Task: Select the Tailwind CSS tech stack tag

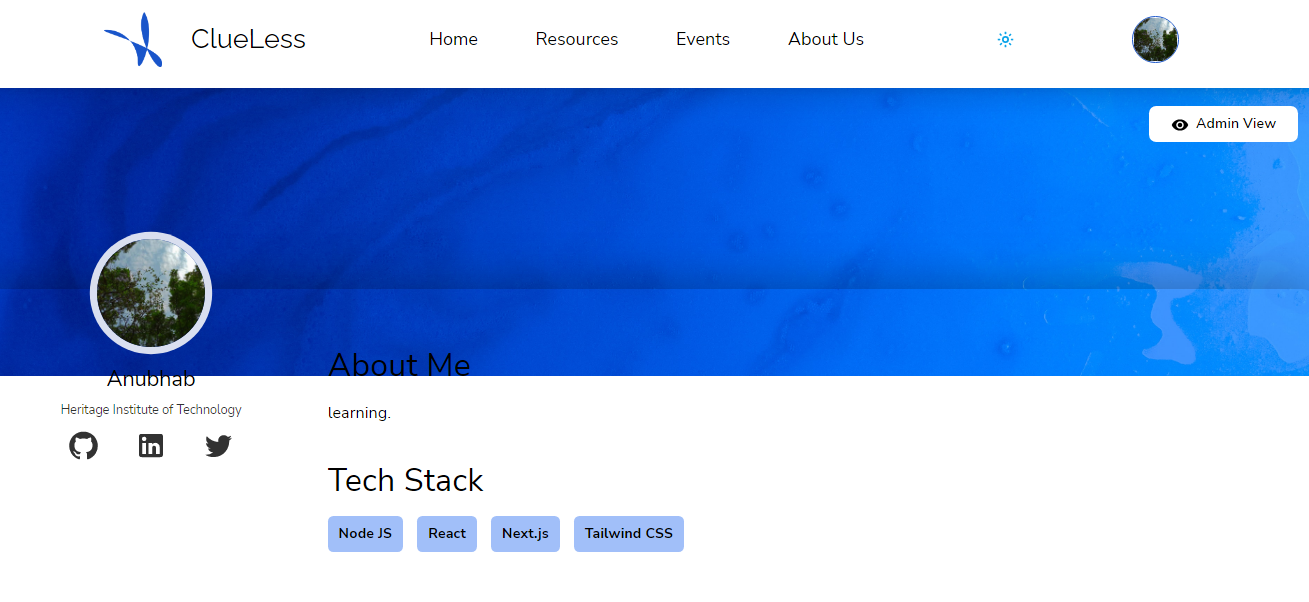Action: tap(629, 533)
